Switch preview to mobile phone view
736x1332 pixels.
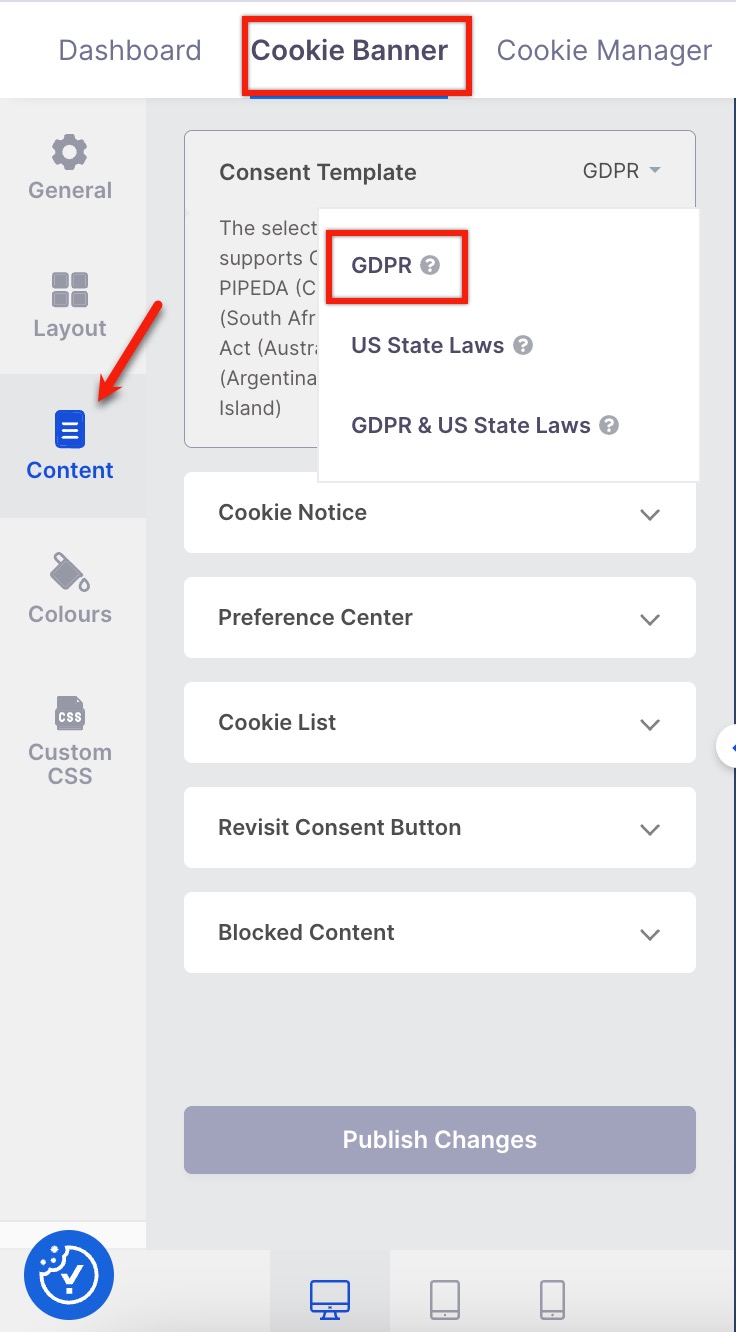[x=552, y=1299]
